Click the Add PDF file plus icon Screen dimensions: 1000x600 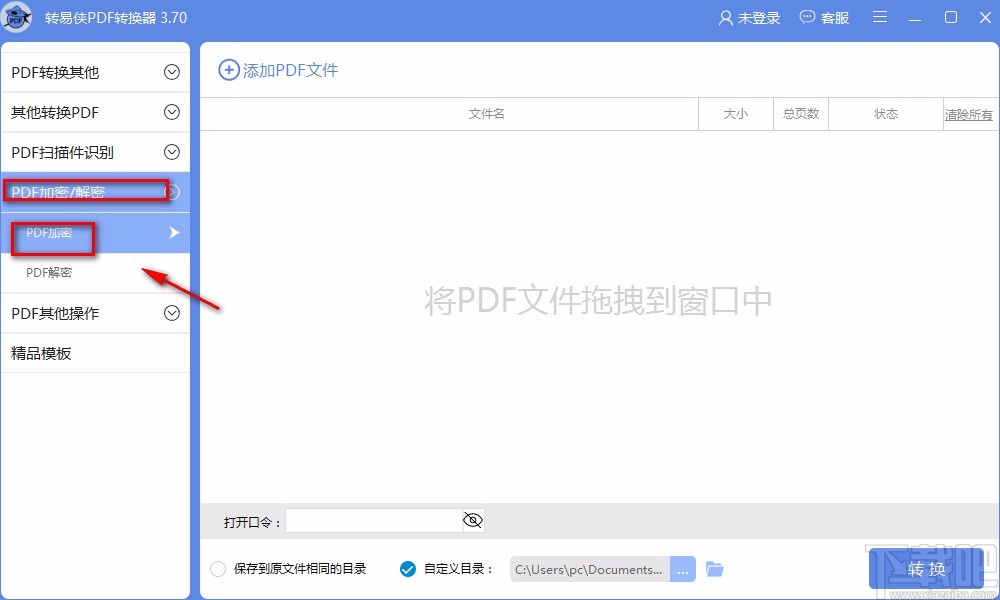(229, 69)
